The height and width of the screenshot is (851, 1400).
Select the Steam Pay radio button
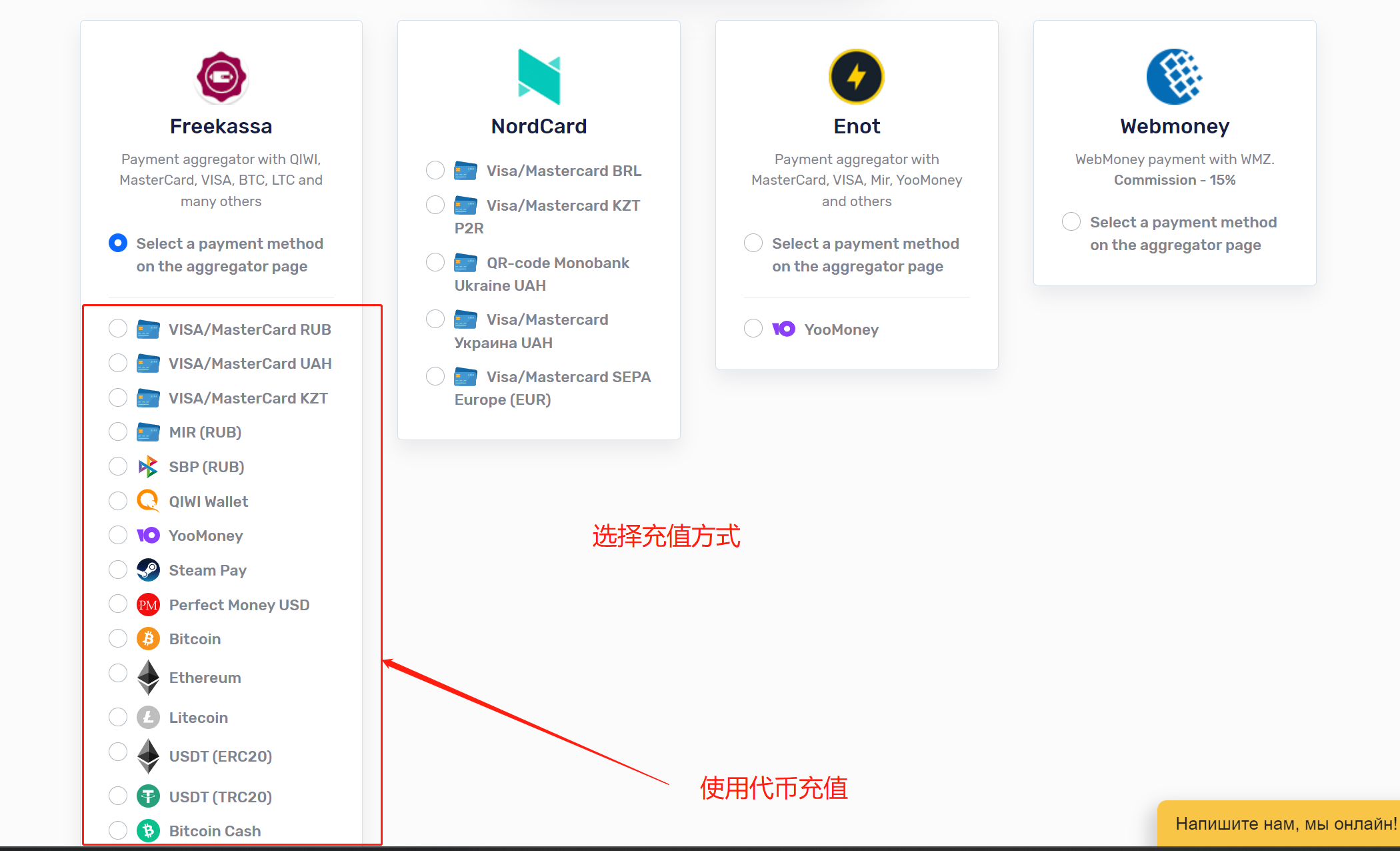[x=118, y=570]
